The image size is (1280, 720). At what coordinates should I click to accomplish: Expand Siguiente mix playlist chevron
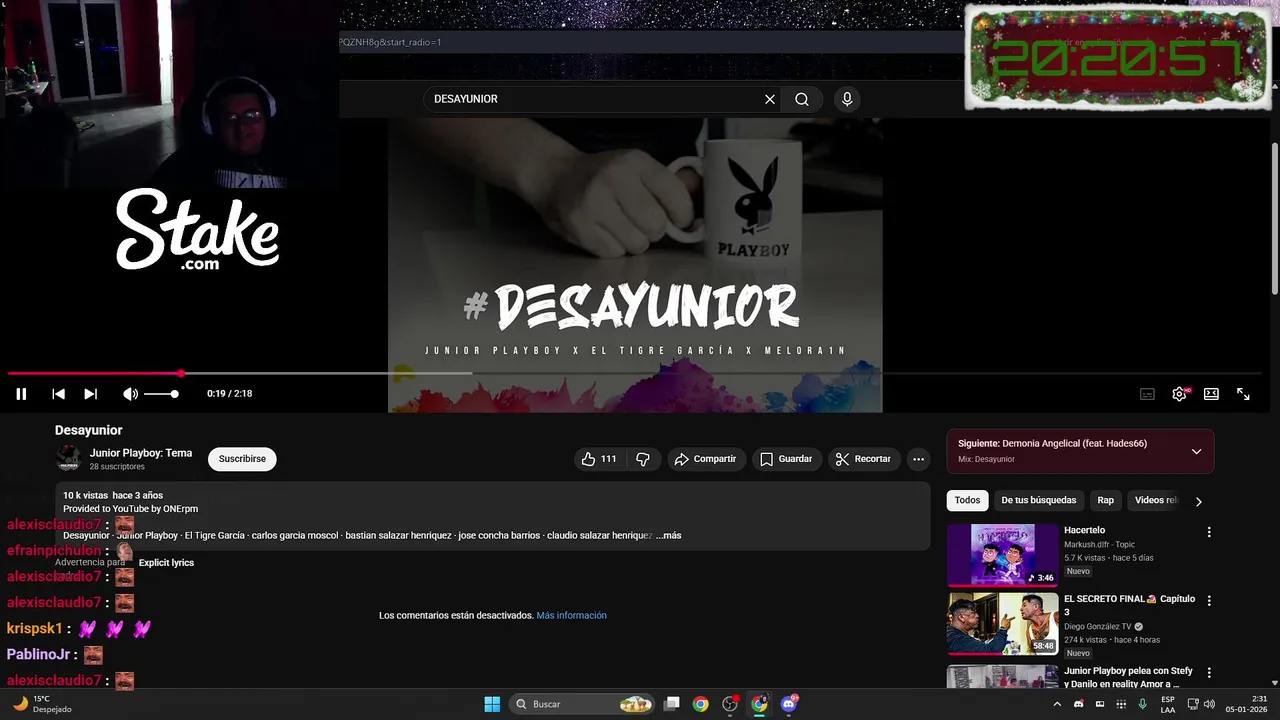click(1196, 451)
